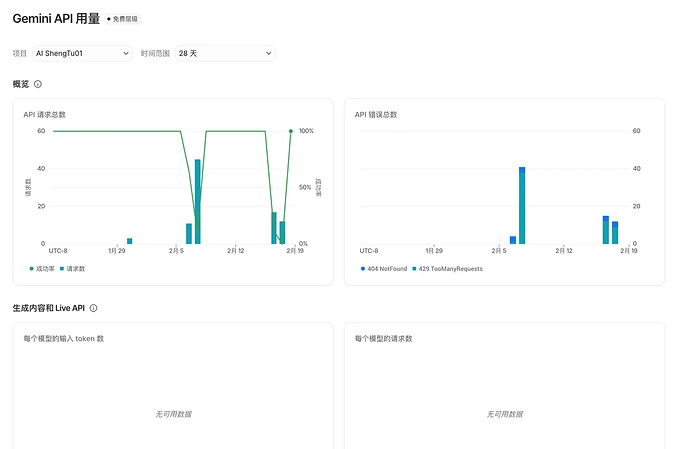
Task: Click the small error bar near 2月 5
Action: (x=513, y=240)
